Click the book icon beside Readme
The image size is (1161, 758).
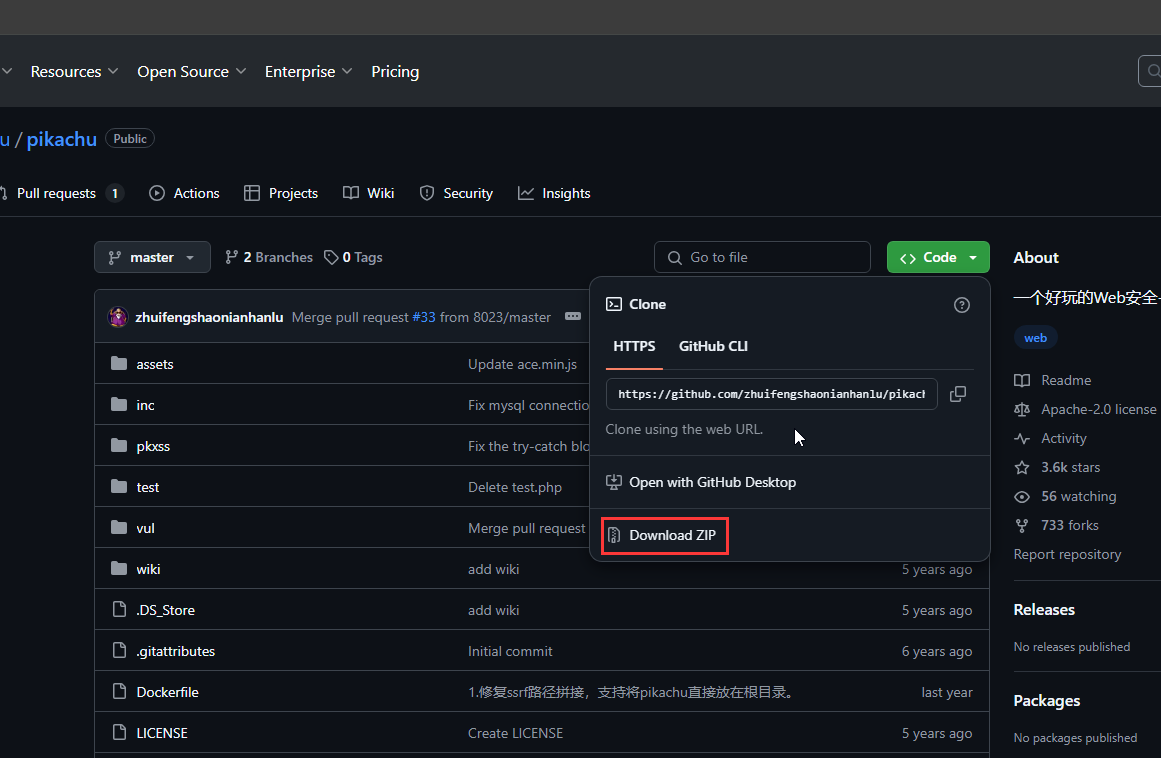tap(1022, 380)
